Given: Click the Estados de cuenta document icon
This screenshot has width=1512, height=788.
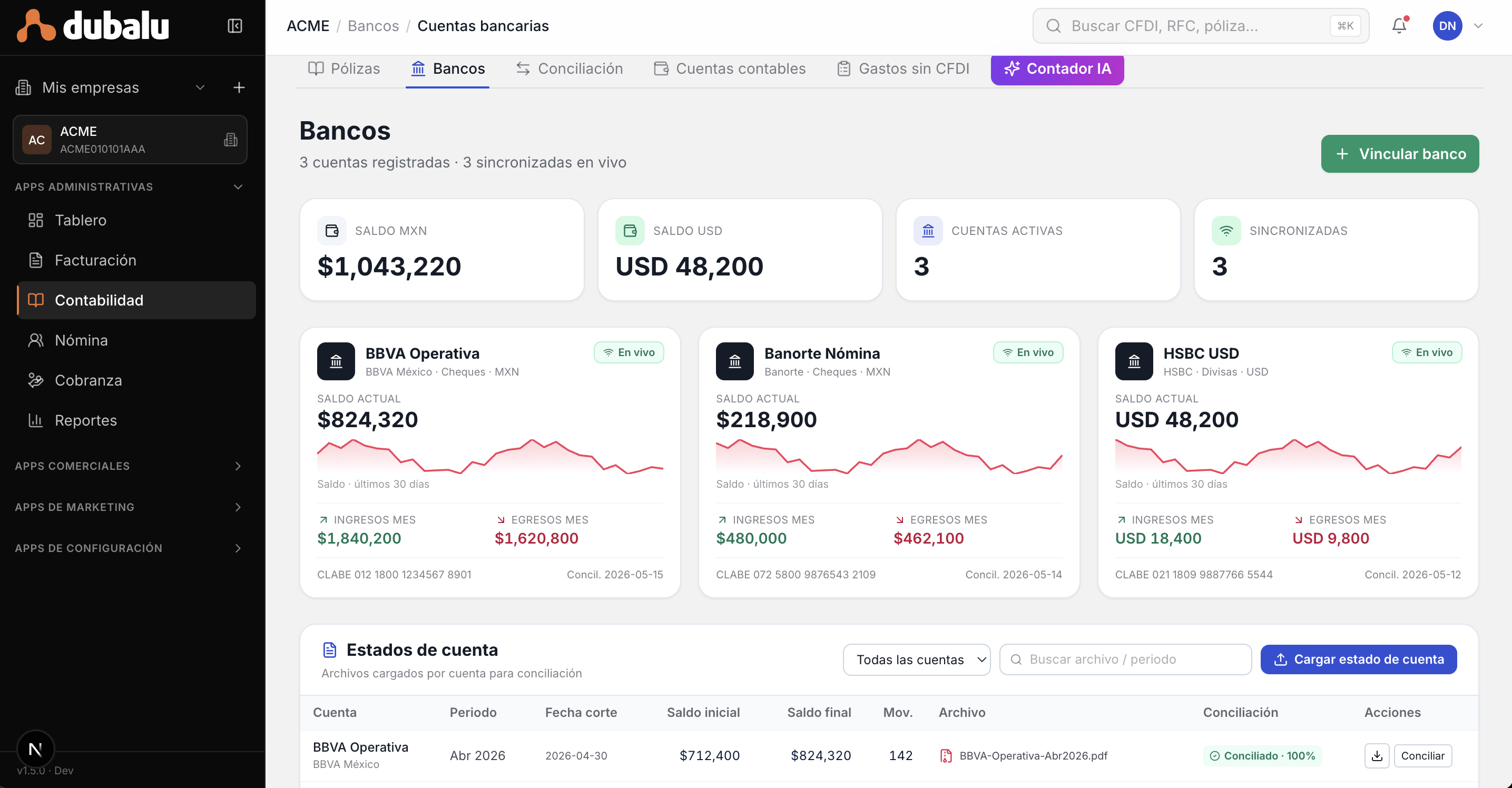Looking at the screenshot, I should coord(330,650).
